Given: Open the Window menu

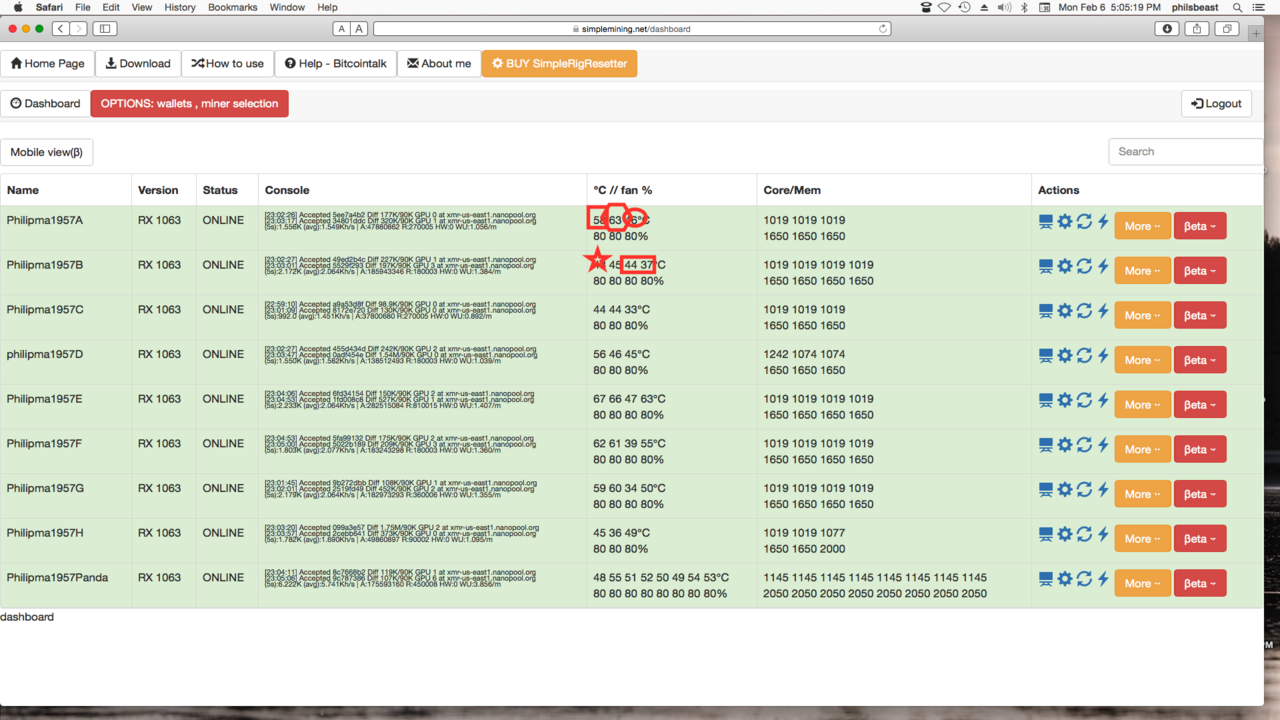Looking at the screenshot, I should [x=288, y=7].
